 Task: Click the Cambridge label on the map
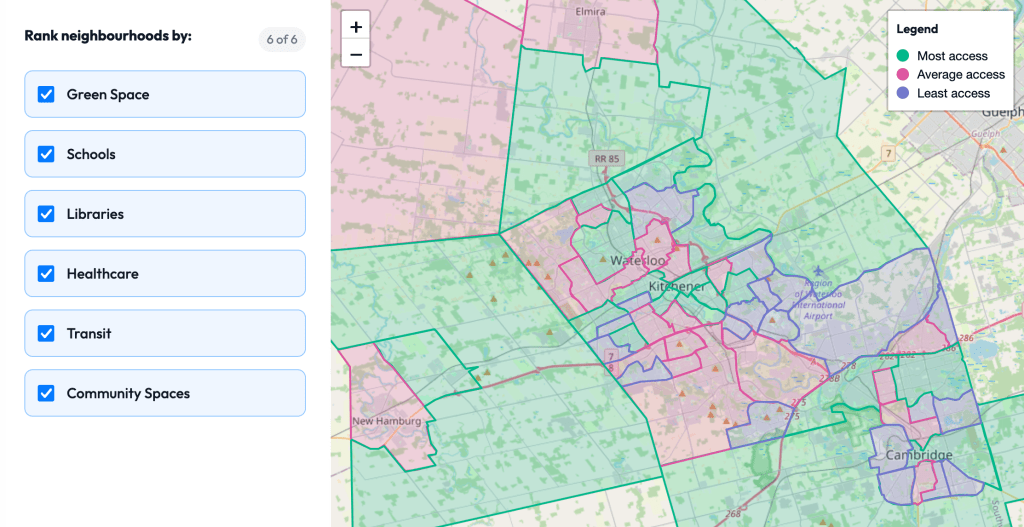pyautogui.click(x=918, y=455)
